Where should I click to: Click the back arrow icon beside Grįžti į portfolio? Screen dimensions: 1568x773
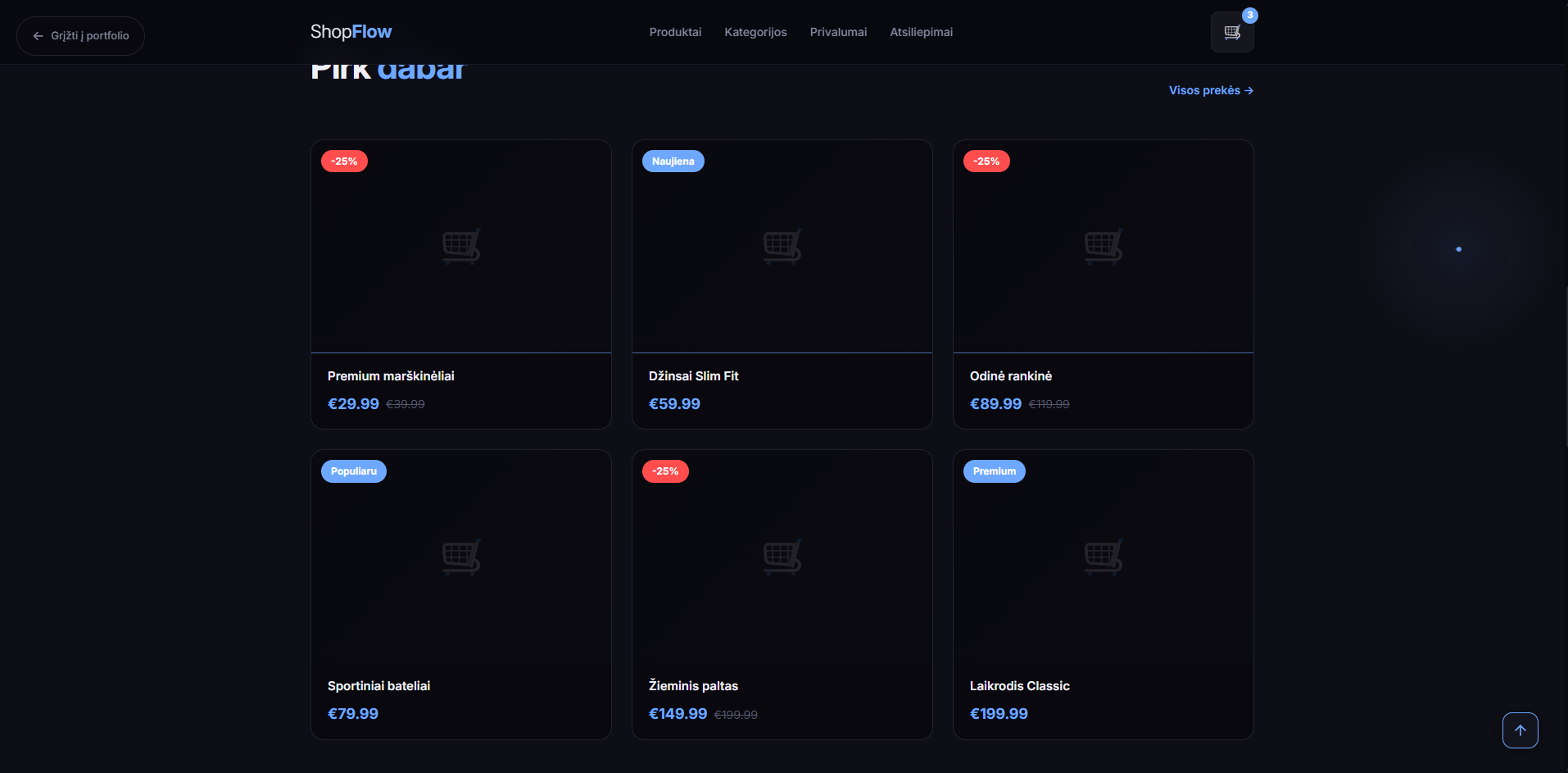click(x=38, y=35)
